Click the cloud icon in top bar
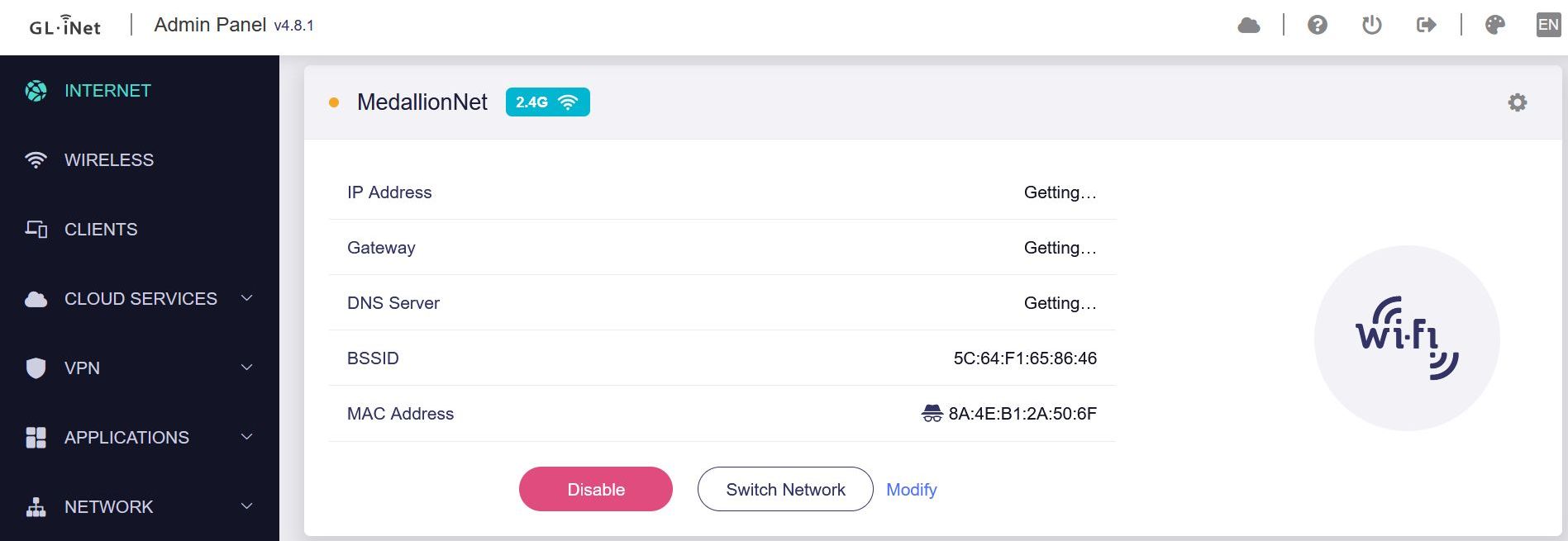 point(1248,26)
